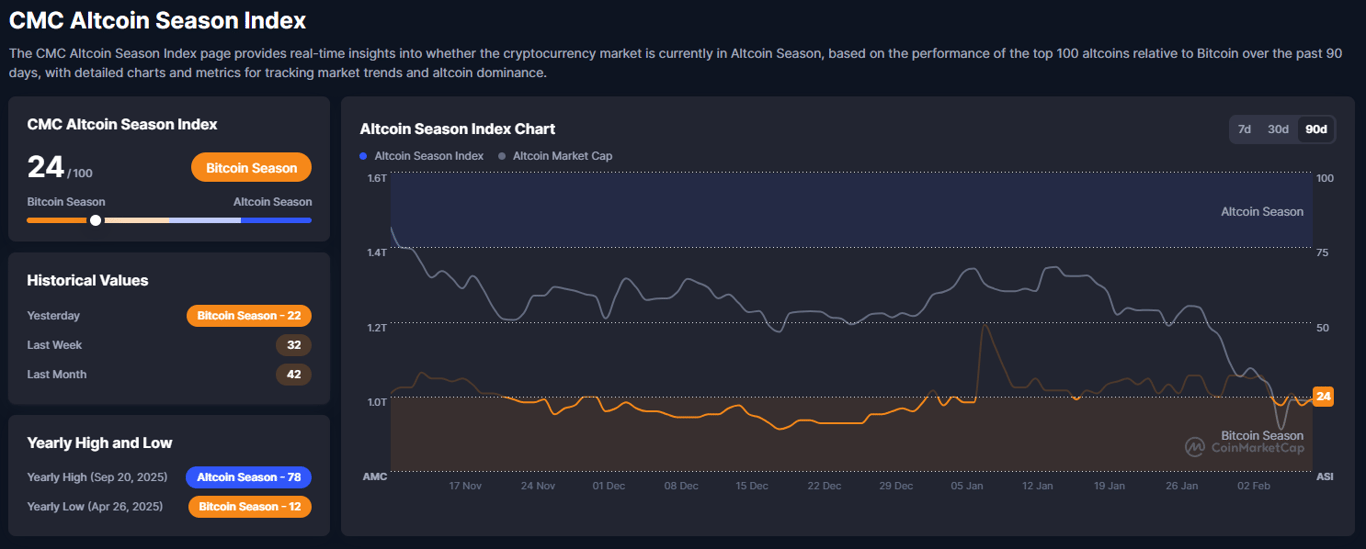This screenshot has width=1366, height=549.
Task: Click Yesterday's Bitcoin Season - 22 badge
Action: click(x=249, y=316)
